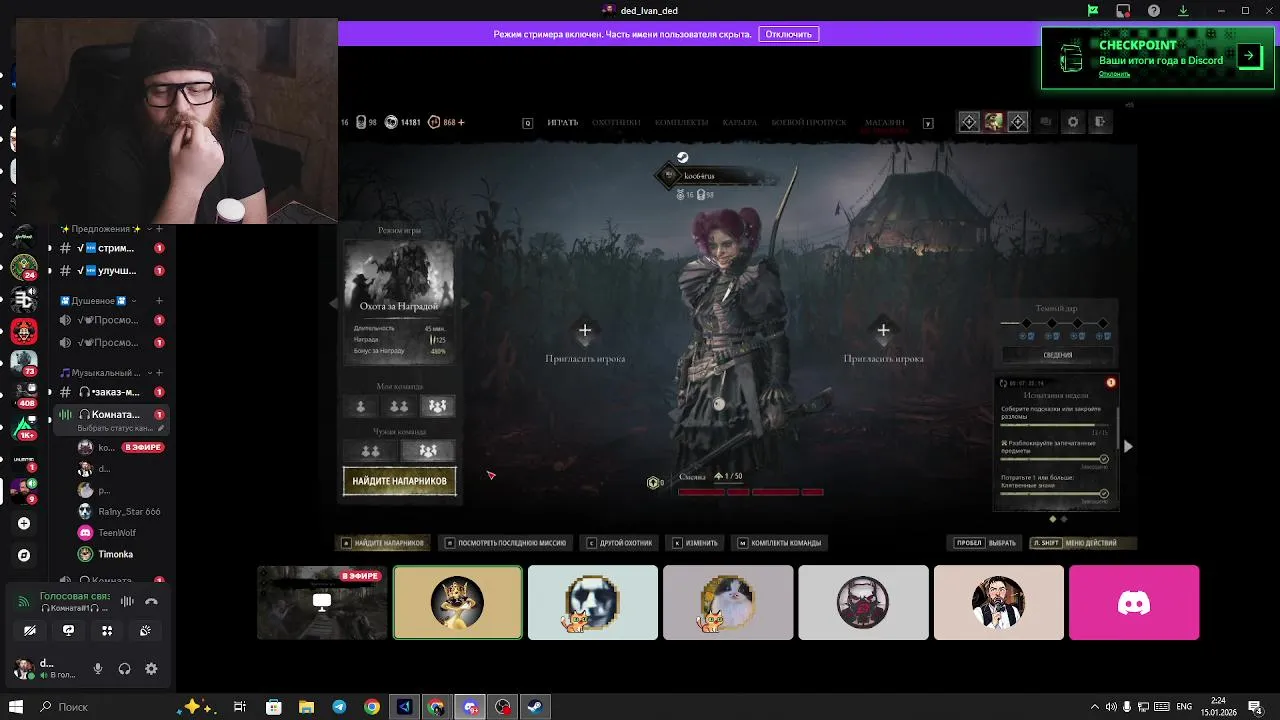Screen dimensions: 1280x720
Task: Open the ИГРАТЬ tab
Action: (563, 123)
